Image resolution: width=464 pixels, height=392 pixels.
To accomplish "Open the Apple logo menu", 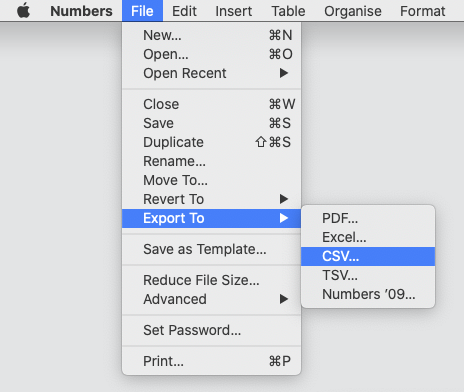I will (x=23, y=11).
